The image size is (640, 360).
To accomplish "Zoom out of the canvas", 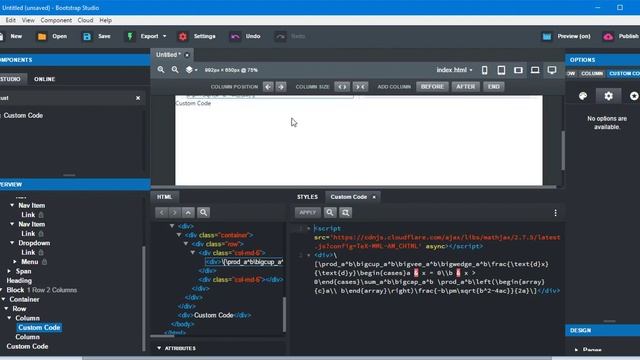I will pyautogui.click(x=175, y=70).
